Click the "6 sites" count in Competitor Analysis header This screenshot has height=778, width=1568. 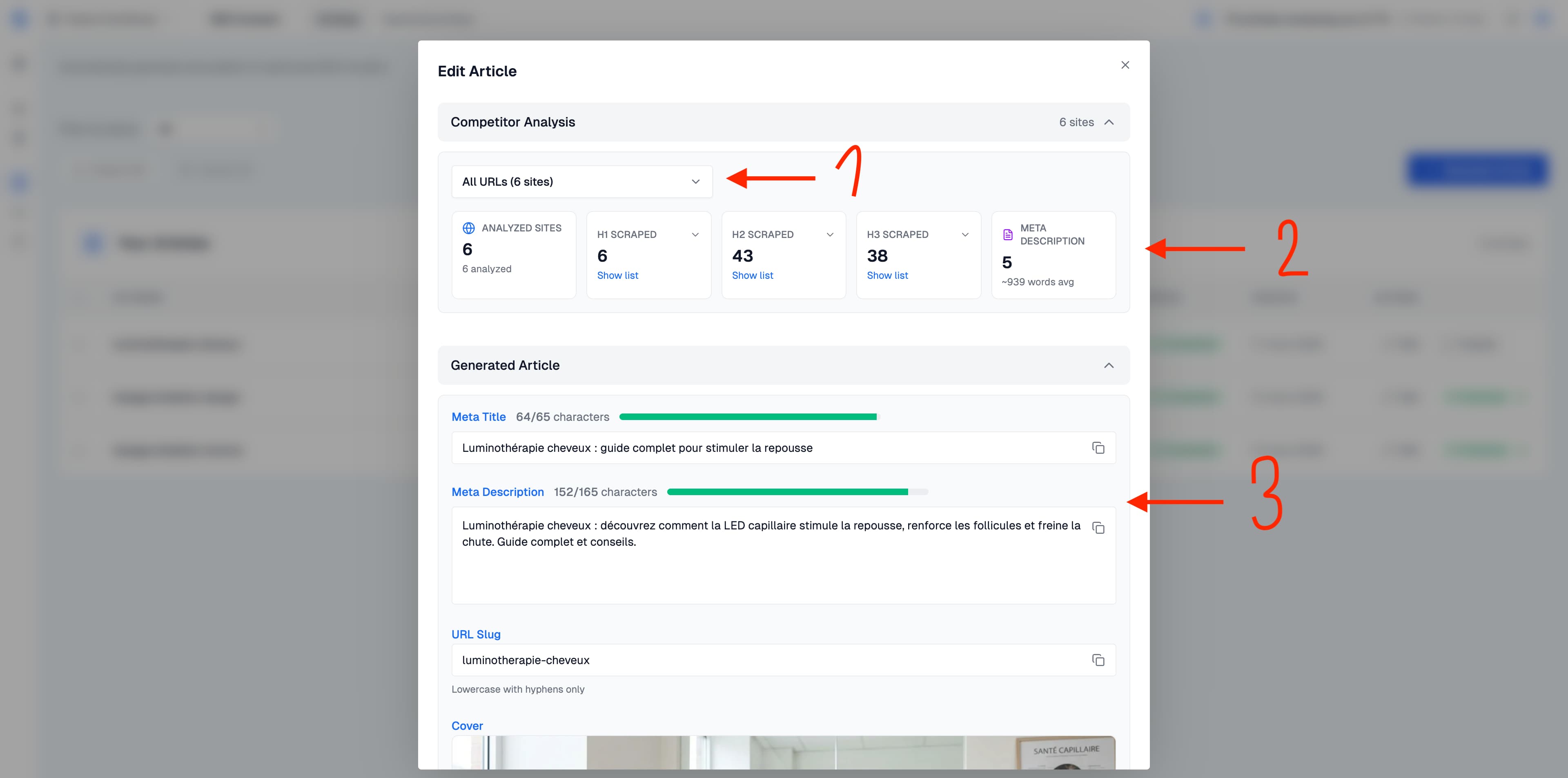pyautogui.click(x=1076, y=122)
